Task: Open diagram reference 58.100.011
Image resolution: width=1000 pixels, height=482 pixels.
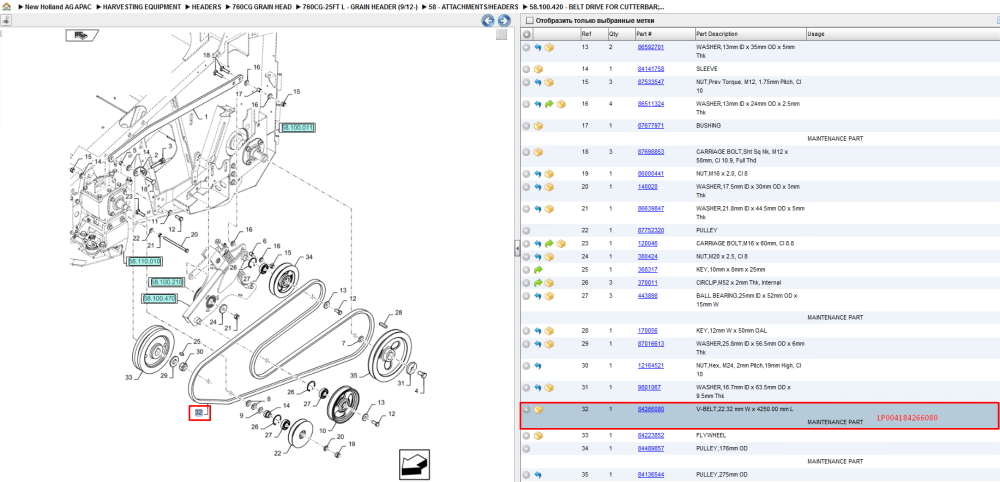Action: [298, 128]
